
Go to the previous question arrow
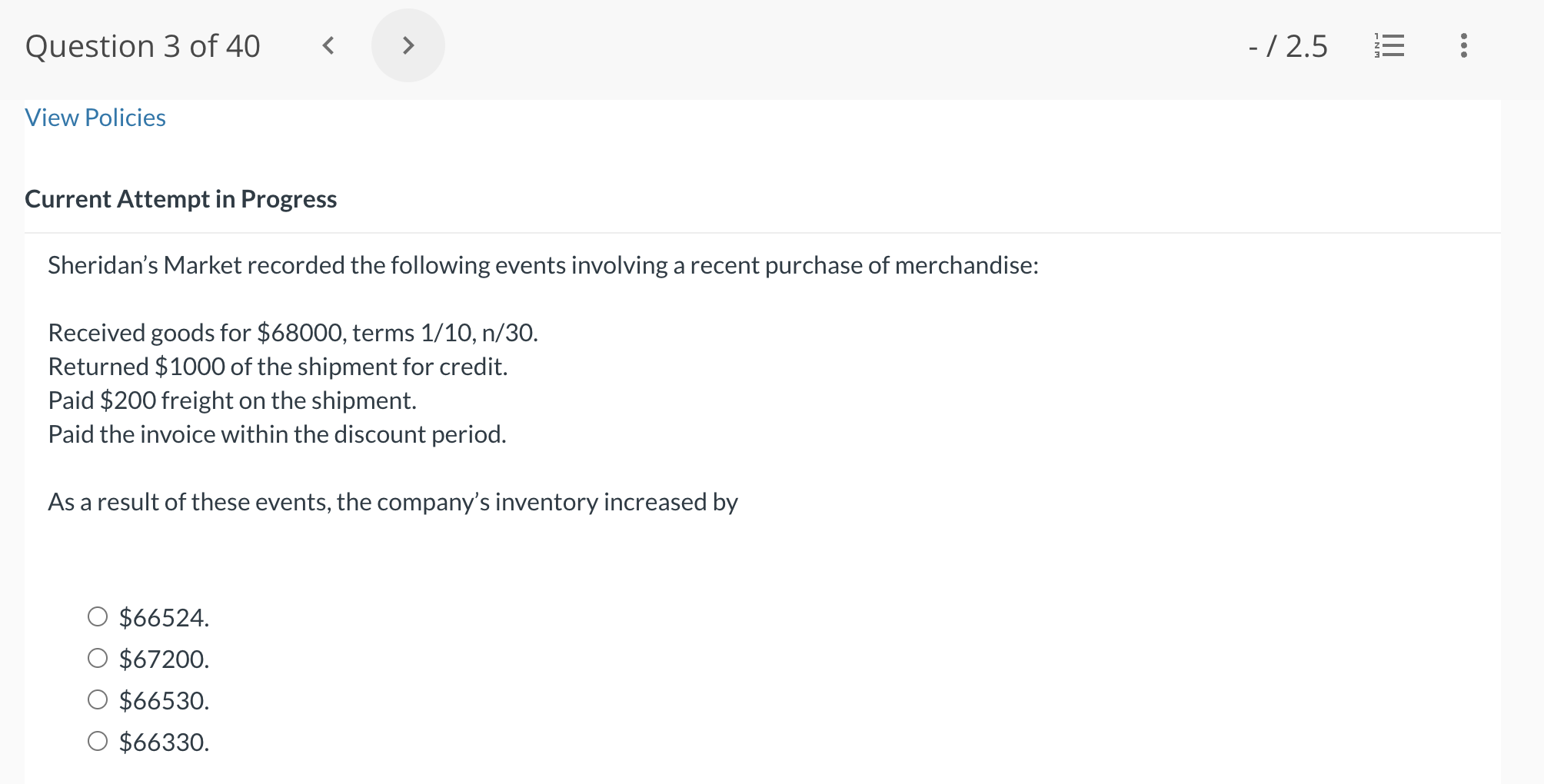328,46
